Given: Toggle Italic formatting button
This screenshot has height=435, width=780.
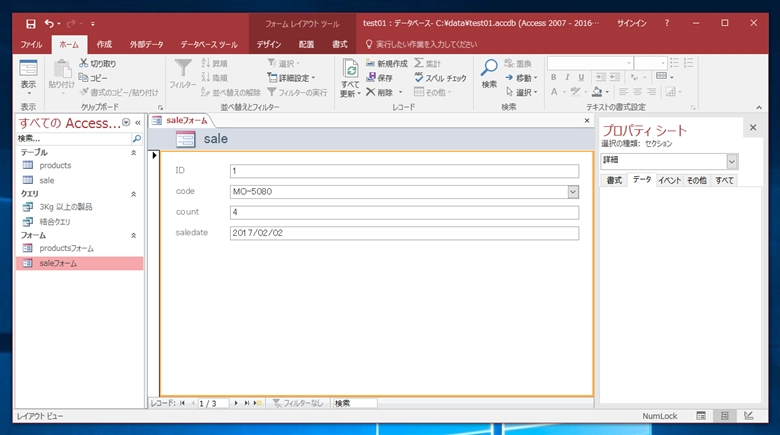Looking at the screenshot, I should coord(567,77).
